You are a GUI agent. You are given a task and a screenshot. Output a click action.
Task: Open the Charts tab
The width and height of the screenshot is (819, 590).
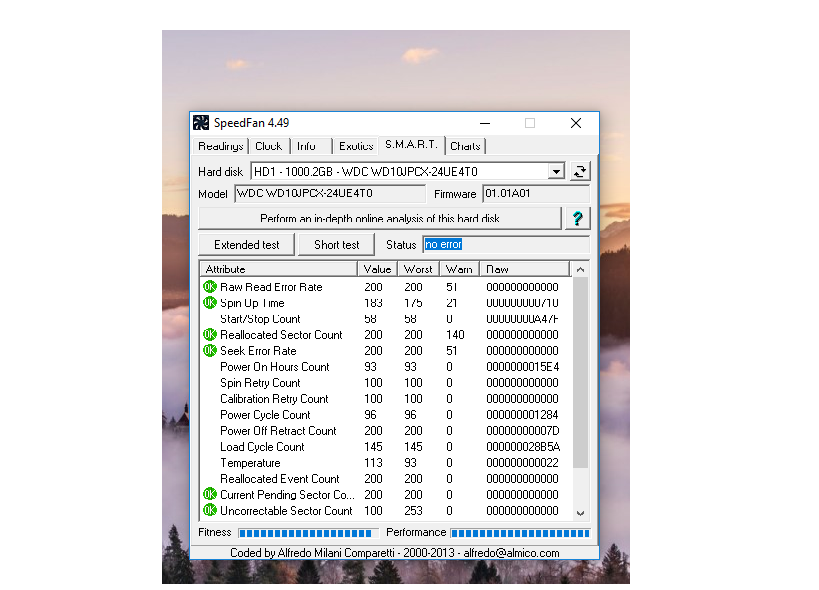465,146
